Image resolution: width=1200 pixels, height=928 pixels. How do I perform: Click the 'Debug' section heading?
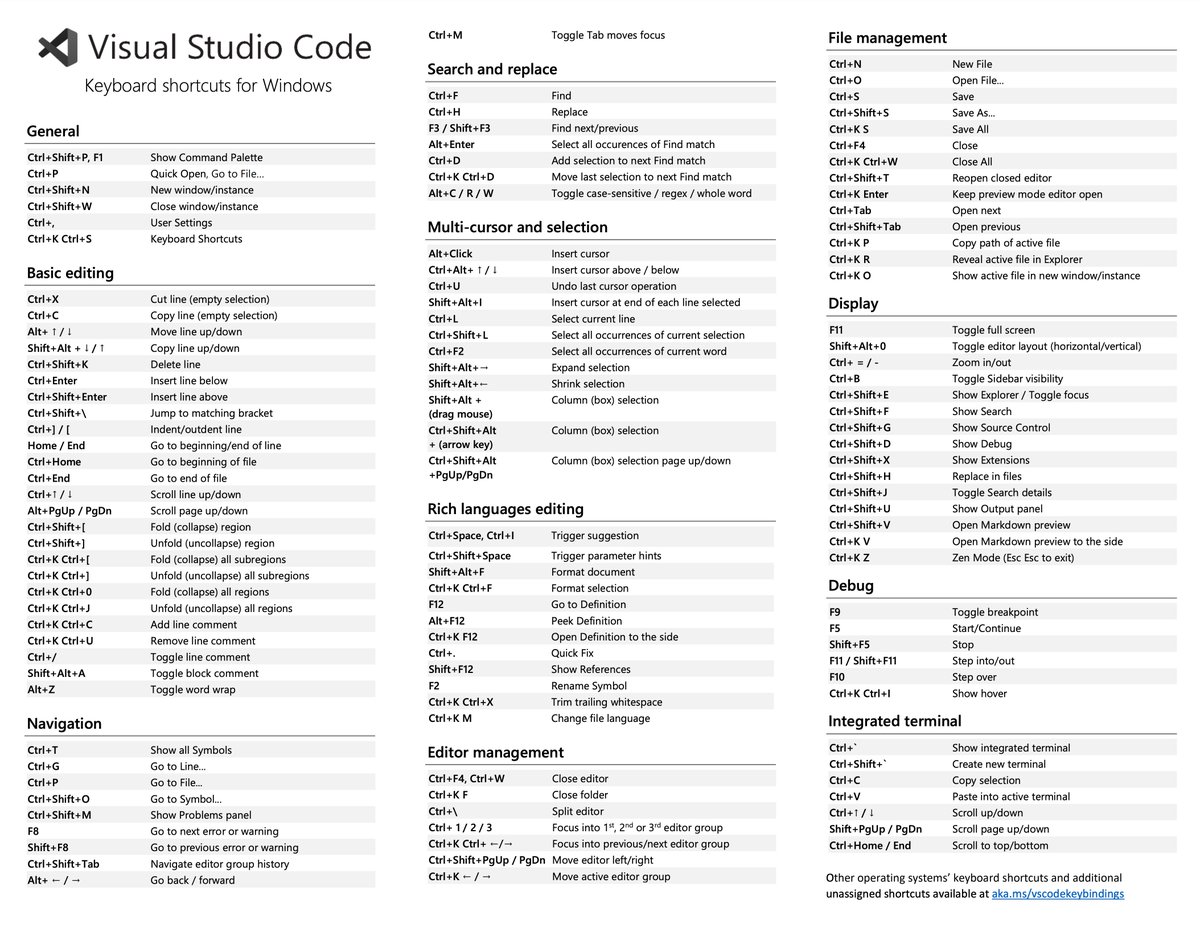tap(851, 585)
